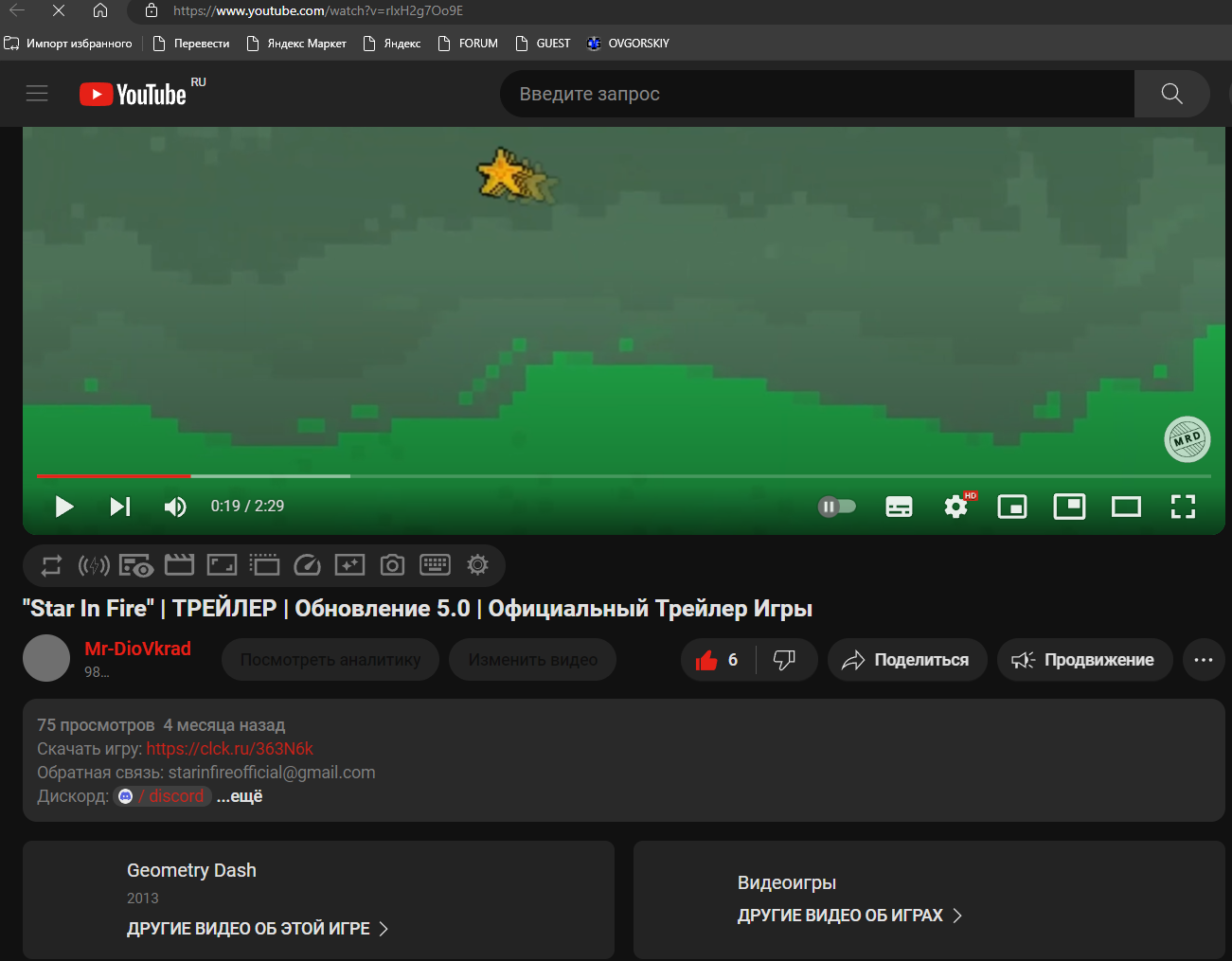
Task: Click the resize player frame icon
Action: [222, 565]
